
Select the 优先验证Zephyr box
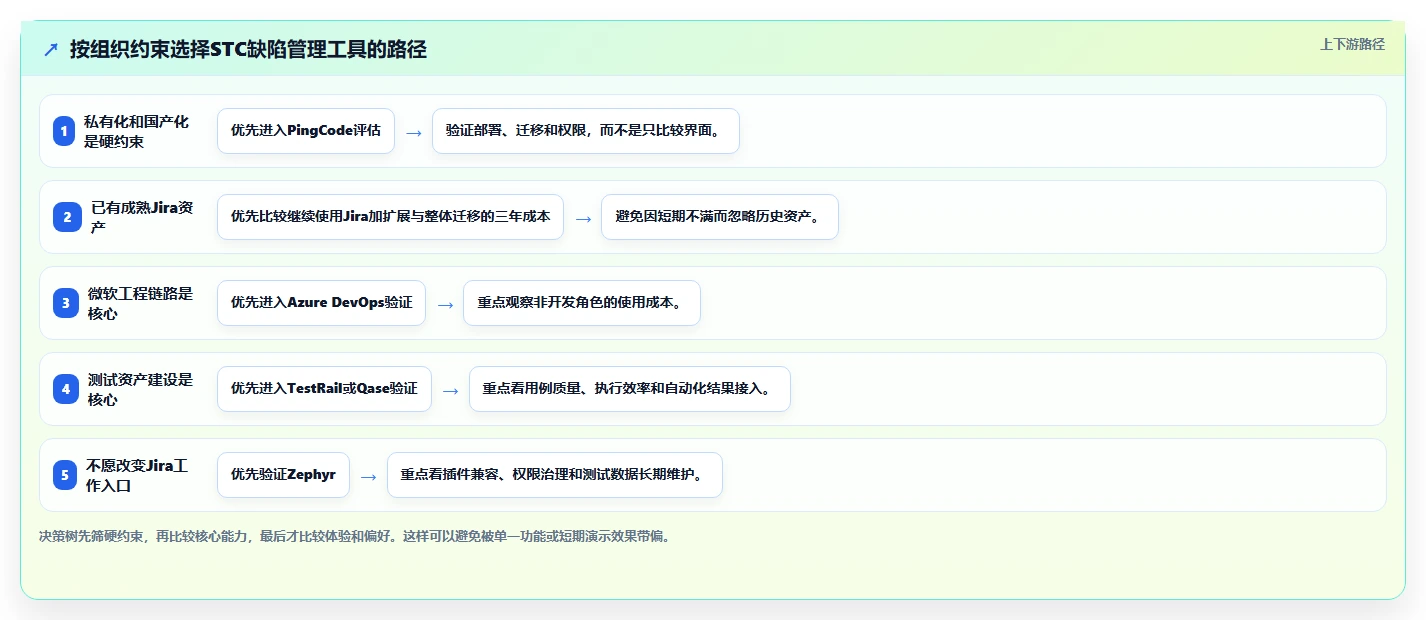(283, 475)
